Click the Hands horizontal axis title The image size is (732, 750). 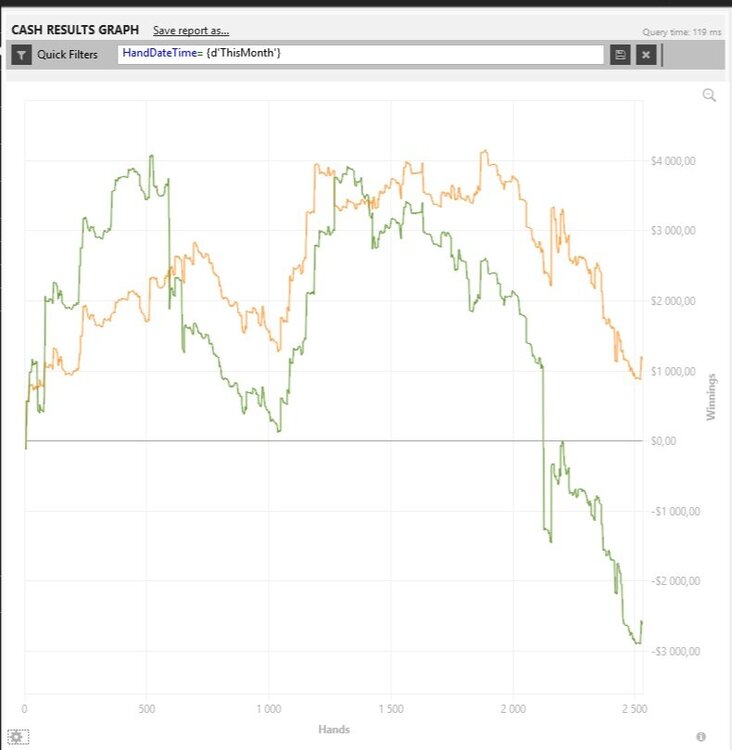(334, 730)
